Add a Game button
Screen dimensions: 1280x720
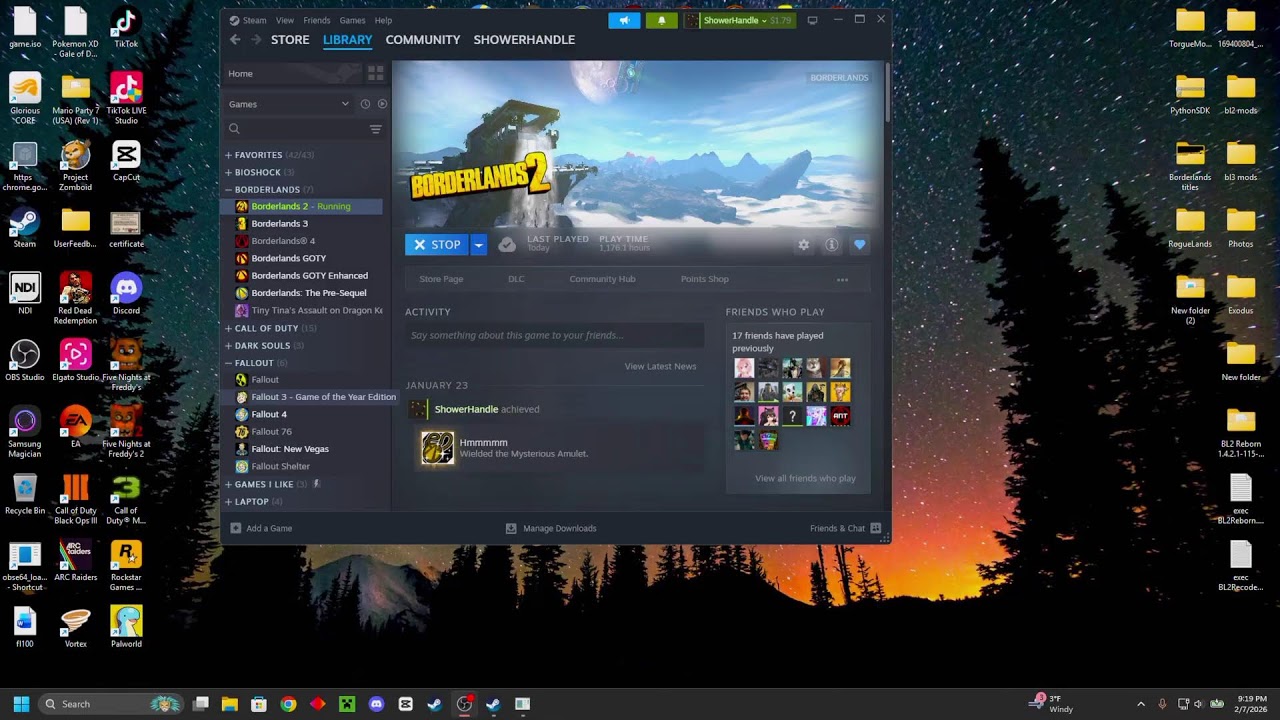pos(261,528)
